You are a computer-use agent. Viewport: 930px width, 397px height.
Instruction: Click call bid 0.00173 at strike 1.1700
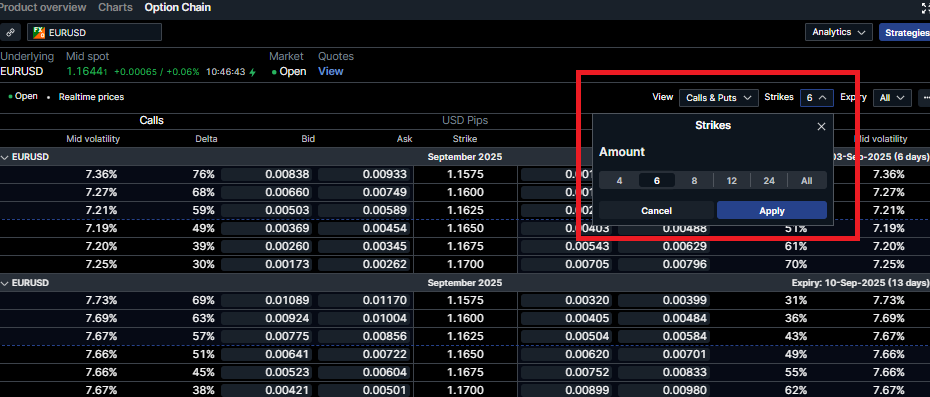[x=266, y=264]
